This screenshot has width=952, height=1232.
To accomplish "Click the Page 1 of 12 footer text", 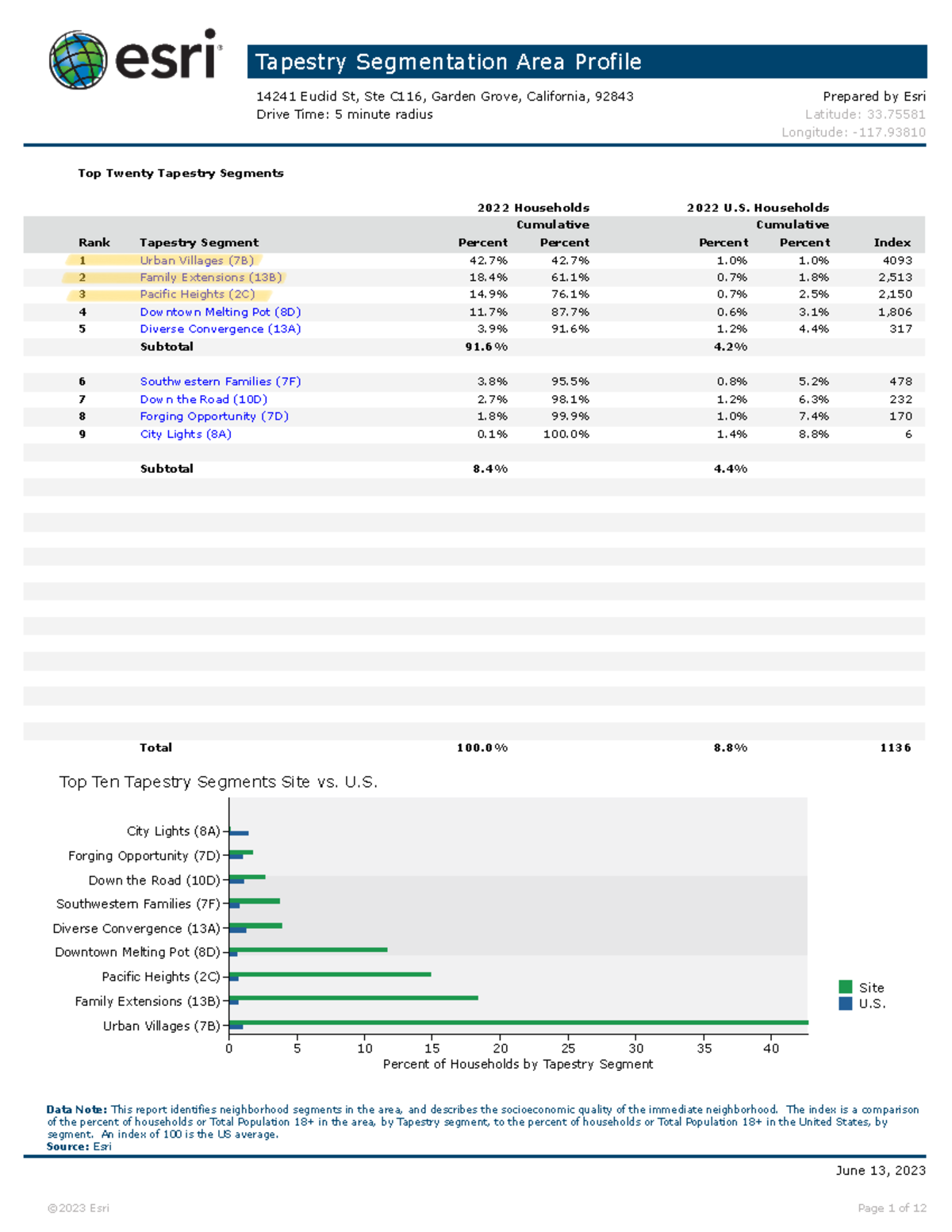I will (891, 1208).
